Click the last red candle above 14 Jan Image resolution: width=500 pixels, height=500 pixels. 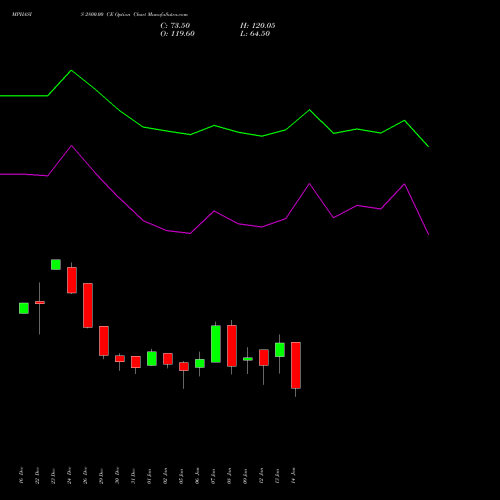(296, 365)
